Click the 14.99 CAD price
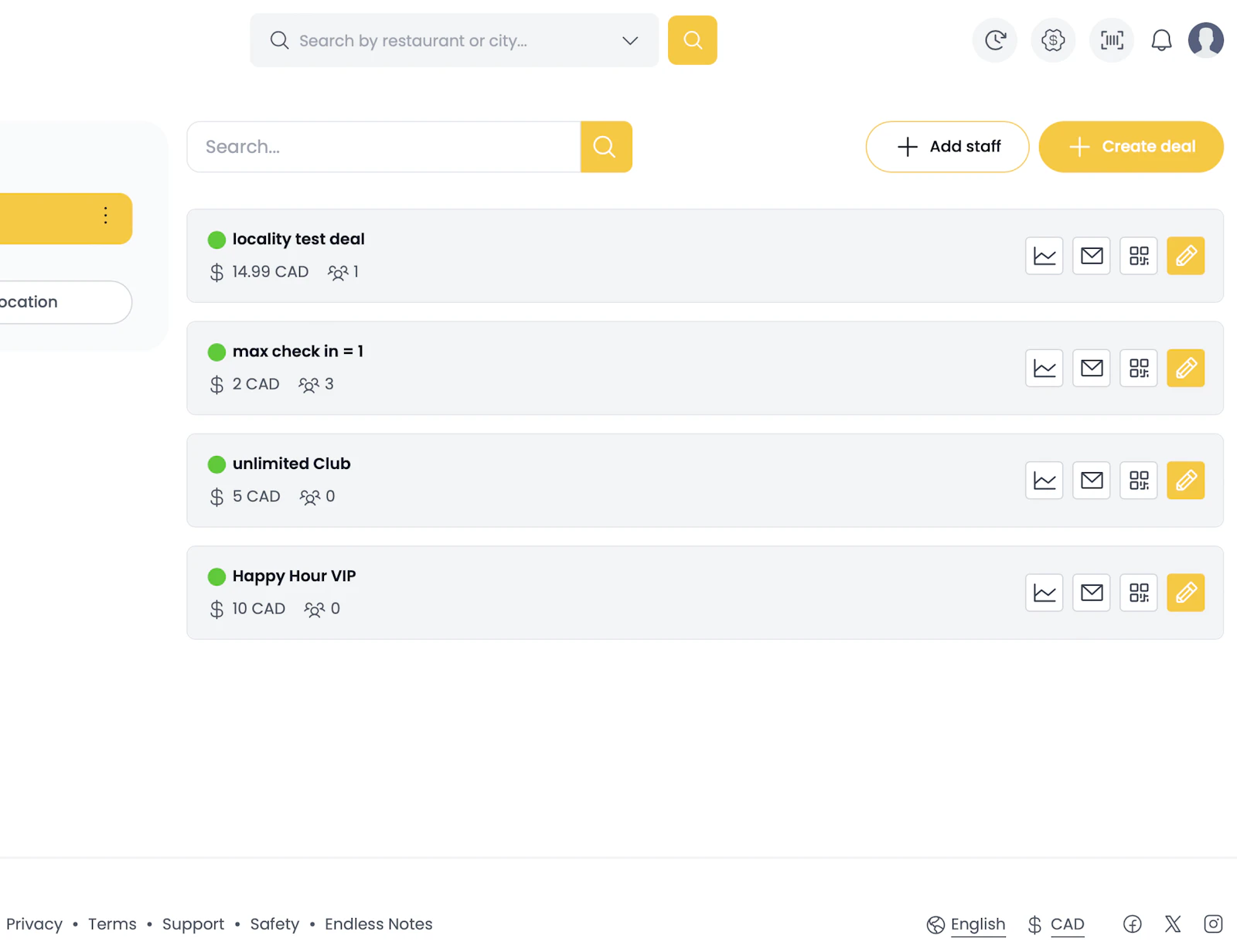The height and width of the screenshot is (952, 1237). click(270, 272)
